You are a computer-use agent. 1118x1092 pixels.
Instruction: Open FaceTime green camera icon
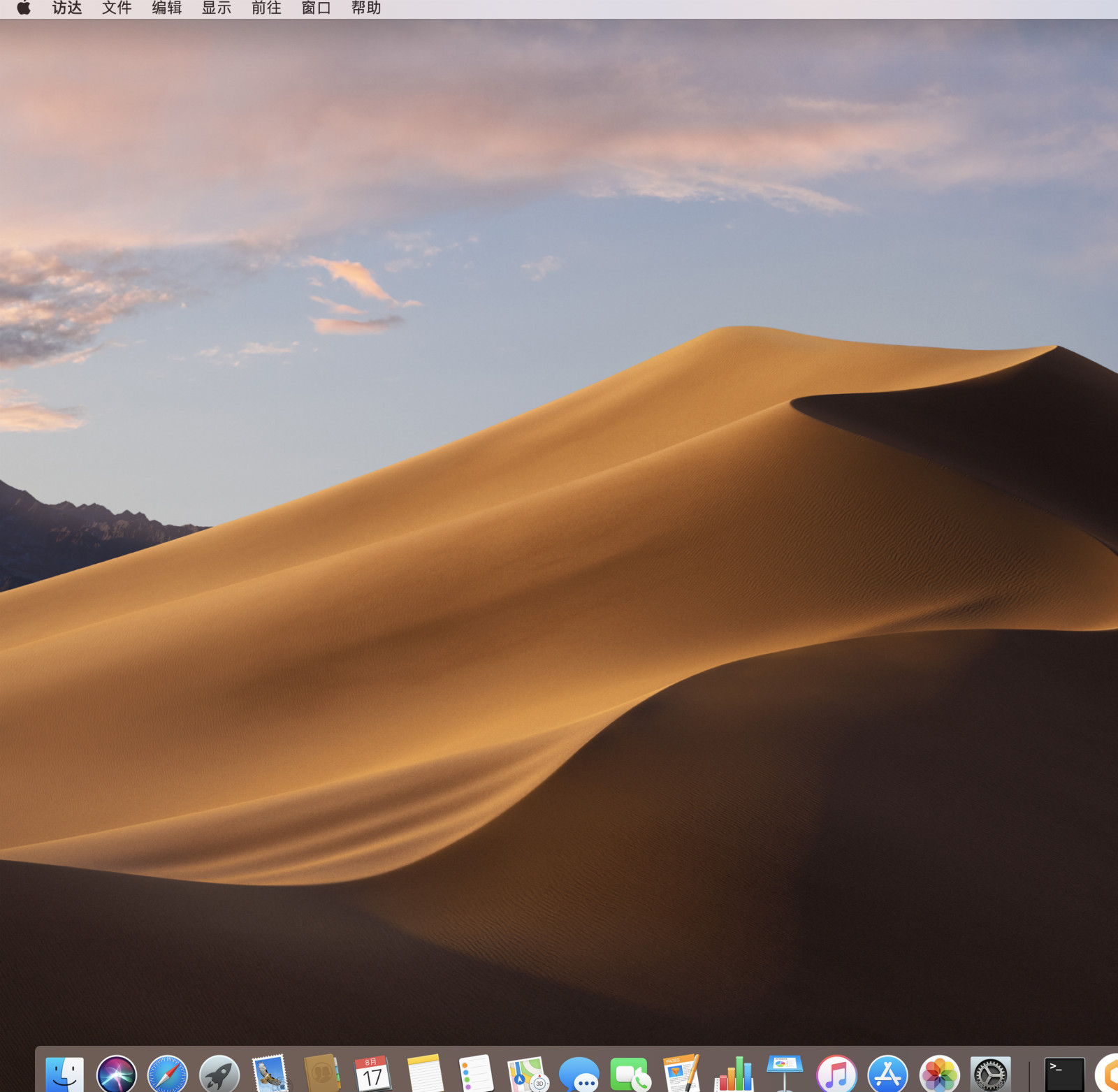coord(630,1075)
